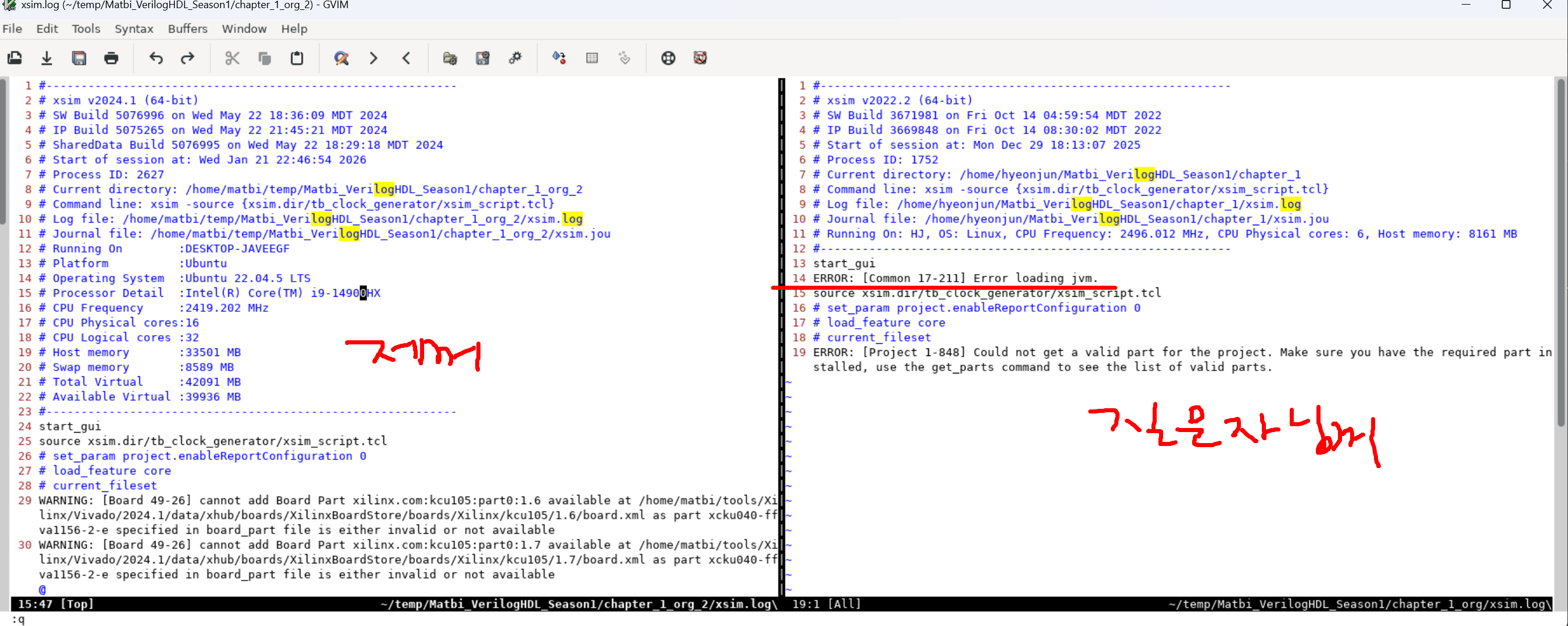Click the 'Ubuntu 22.04.5 LTS' value
The image size is (1568, 626).
(x=247, y=278)
